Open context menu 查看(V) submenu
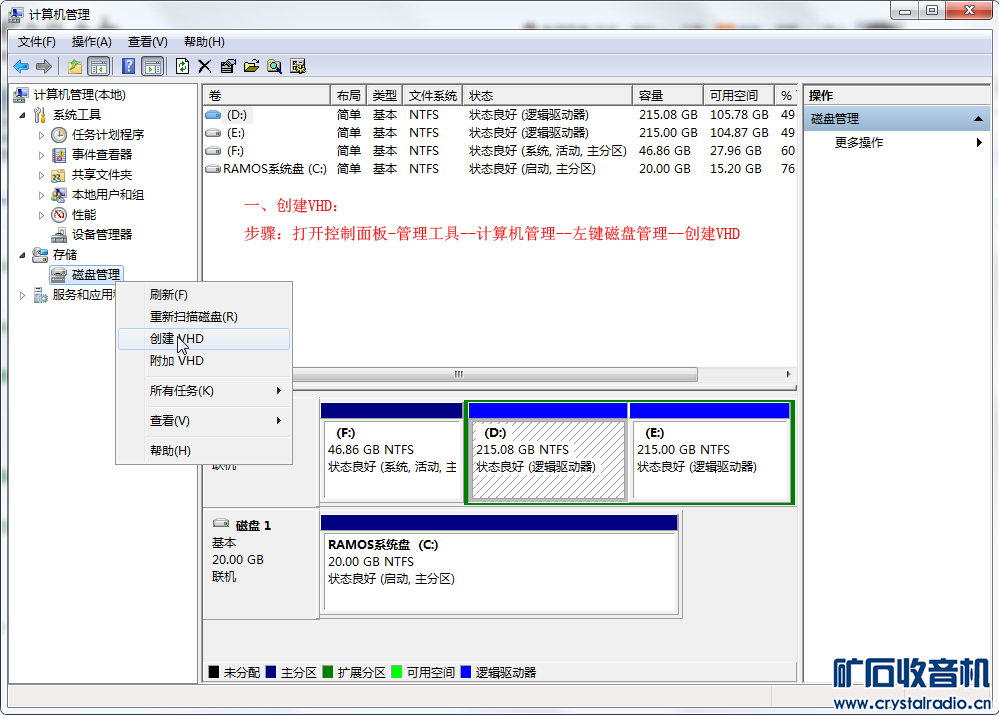Image resolution: width=999 pixels, height=716 pixels. pos(204,421)
